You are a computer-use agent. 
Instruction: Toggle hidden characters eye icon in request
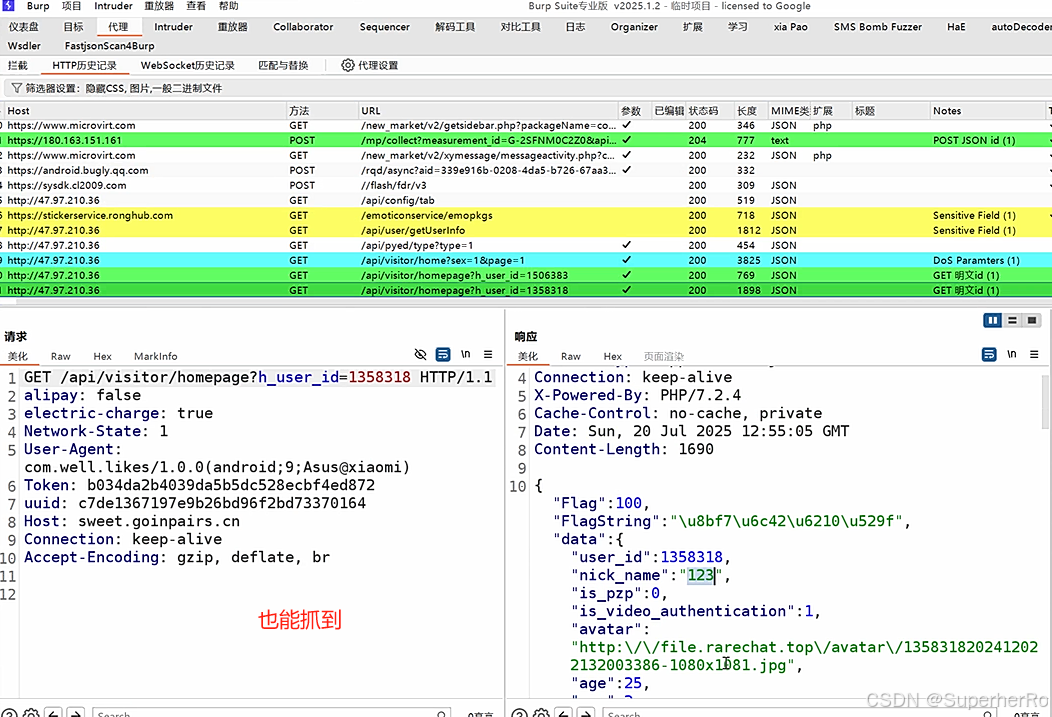click(x=421, y=354)
